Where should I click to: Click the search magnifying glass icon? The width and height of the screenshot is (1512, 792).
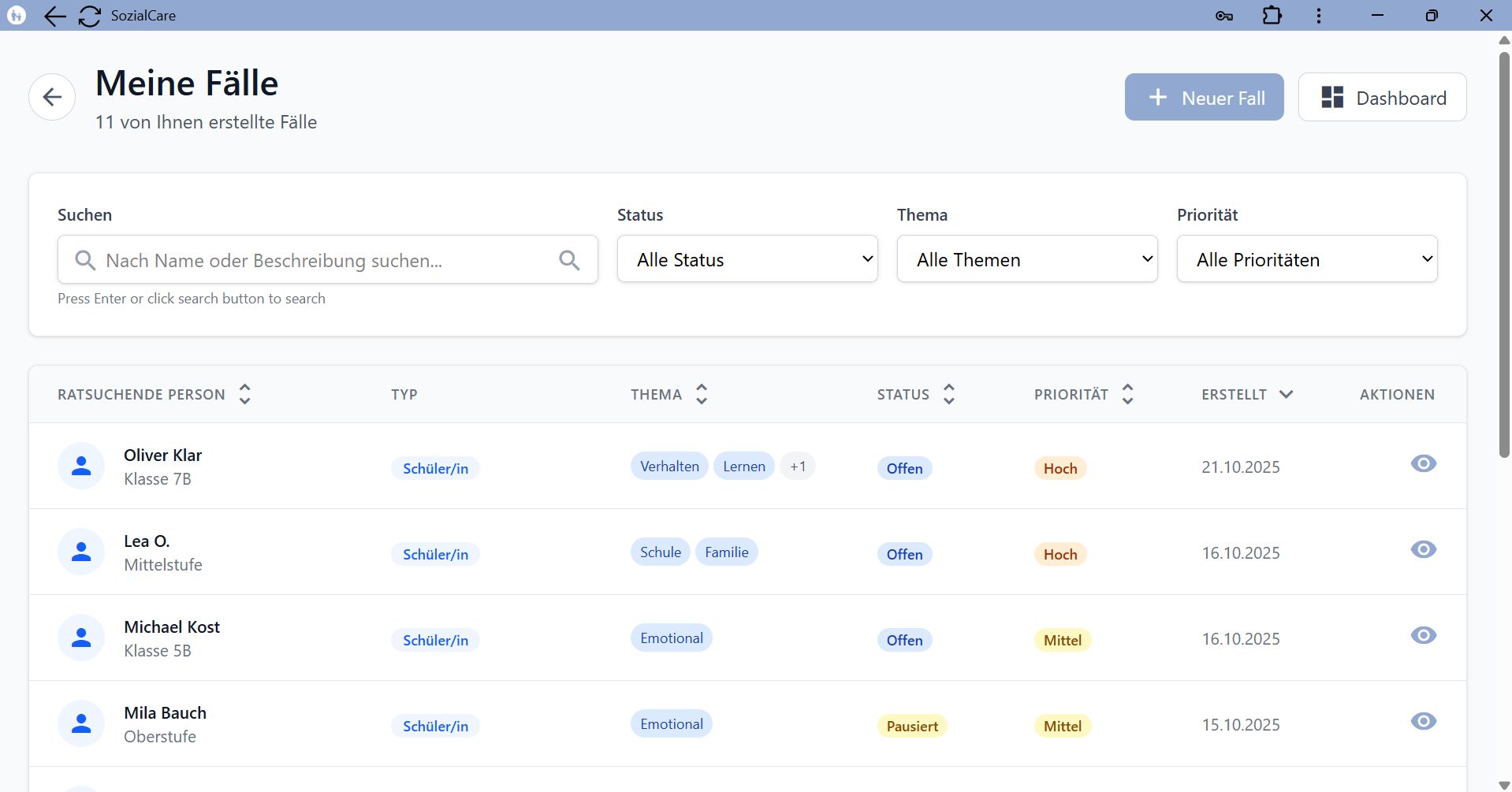point(569,259)
